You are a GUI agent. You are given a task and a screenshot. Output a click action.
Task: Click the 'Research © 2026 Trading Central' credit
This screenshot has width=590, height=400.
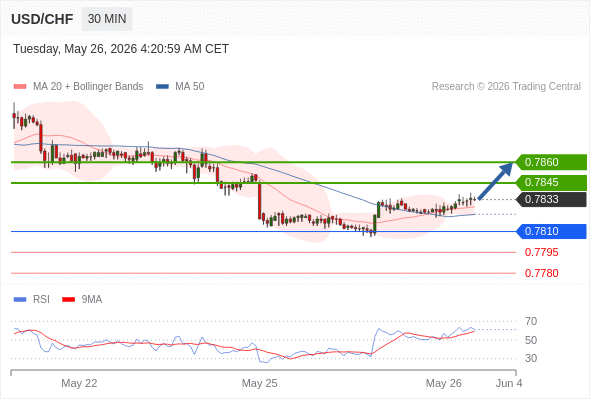(x=506, y=87)
